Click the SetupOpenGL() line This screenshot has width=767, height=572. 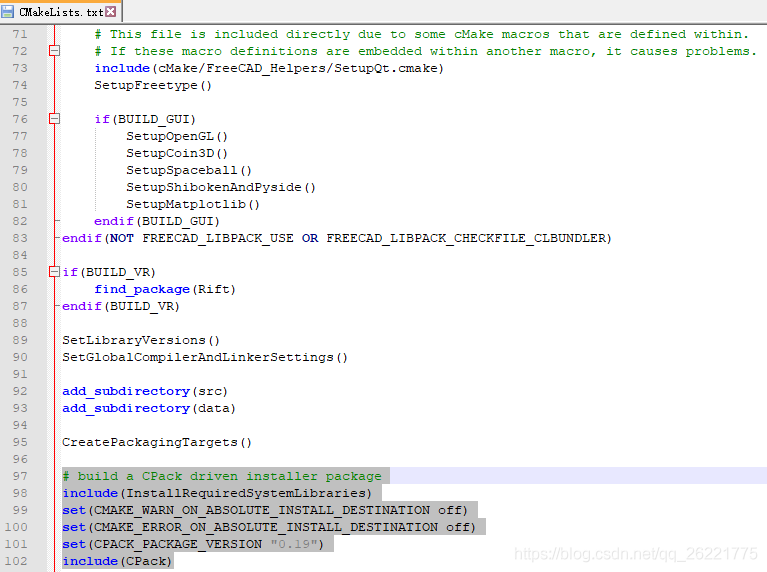pos(177,136)
